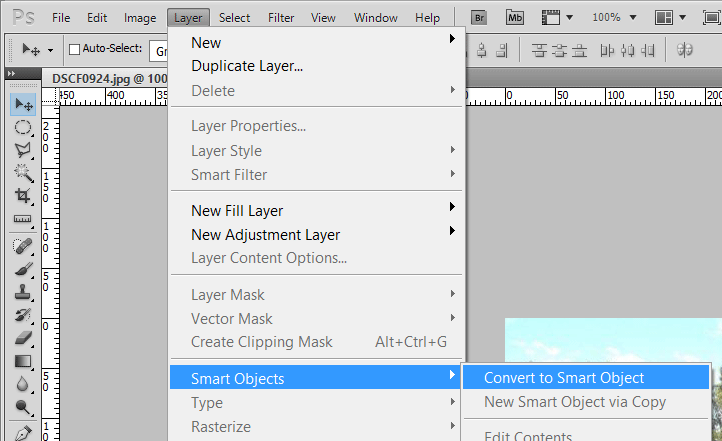Screen dimensions: 722x441
Task: Launch Bridge with the Br button
Action: click(480, 18)
